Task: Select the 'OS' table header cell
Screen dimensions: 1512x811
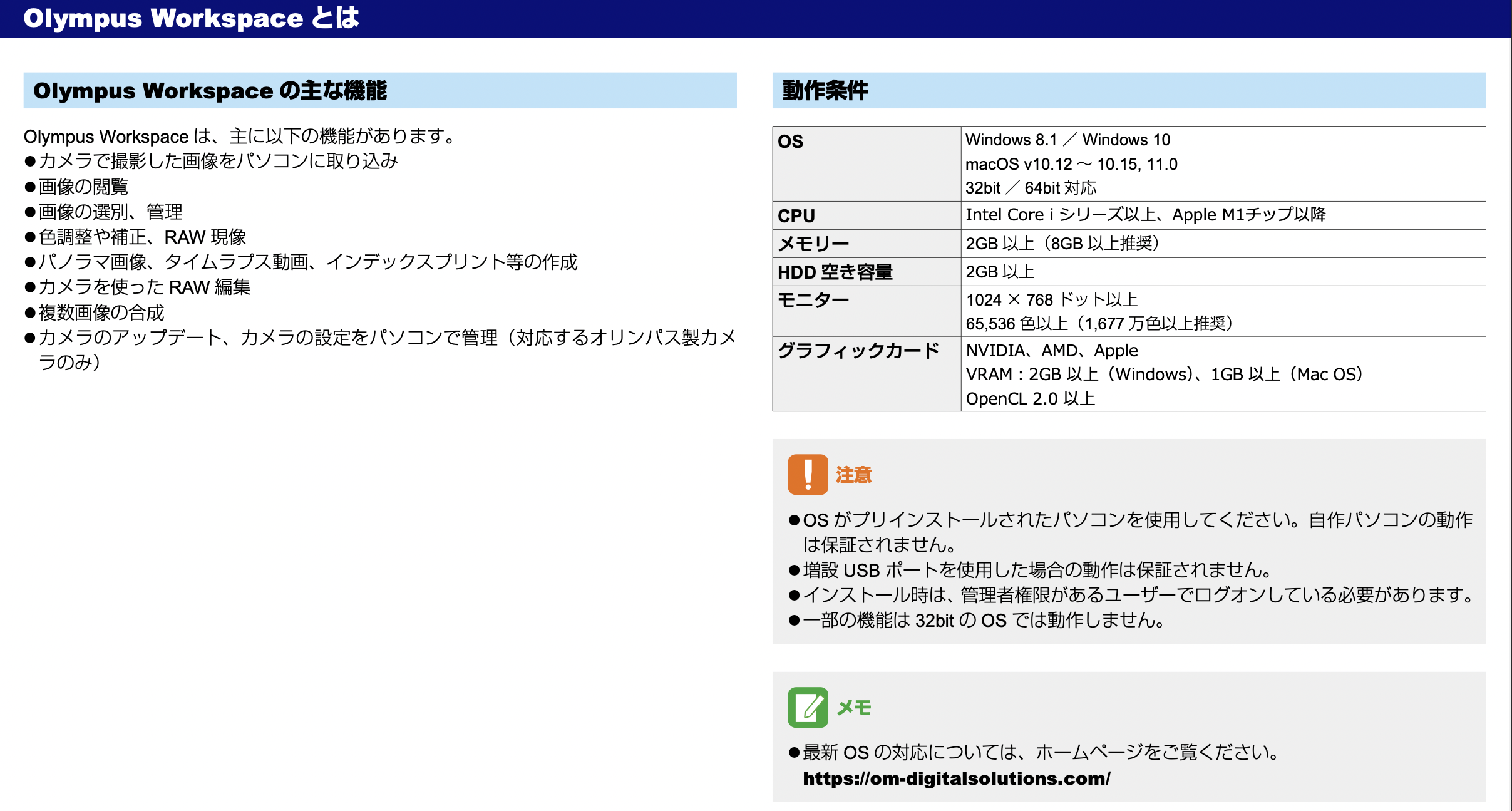Action: click(x=867, y=163)
